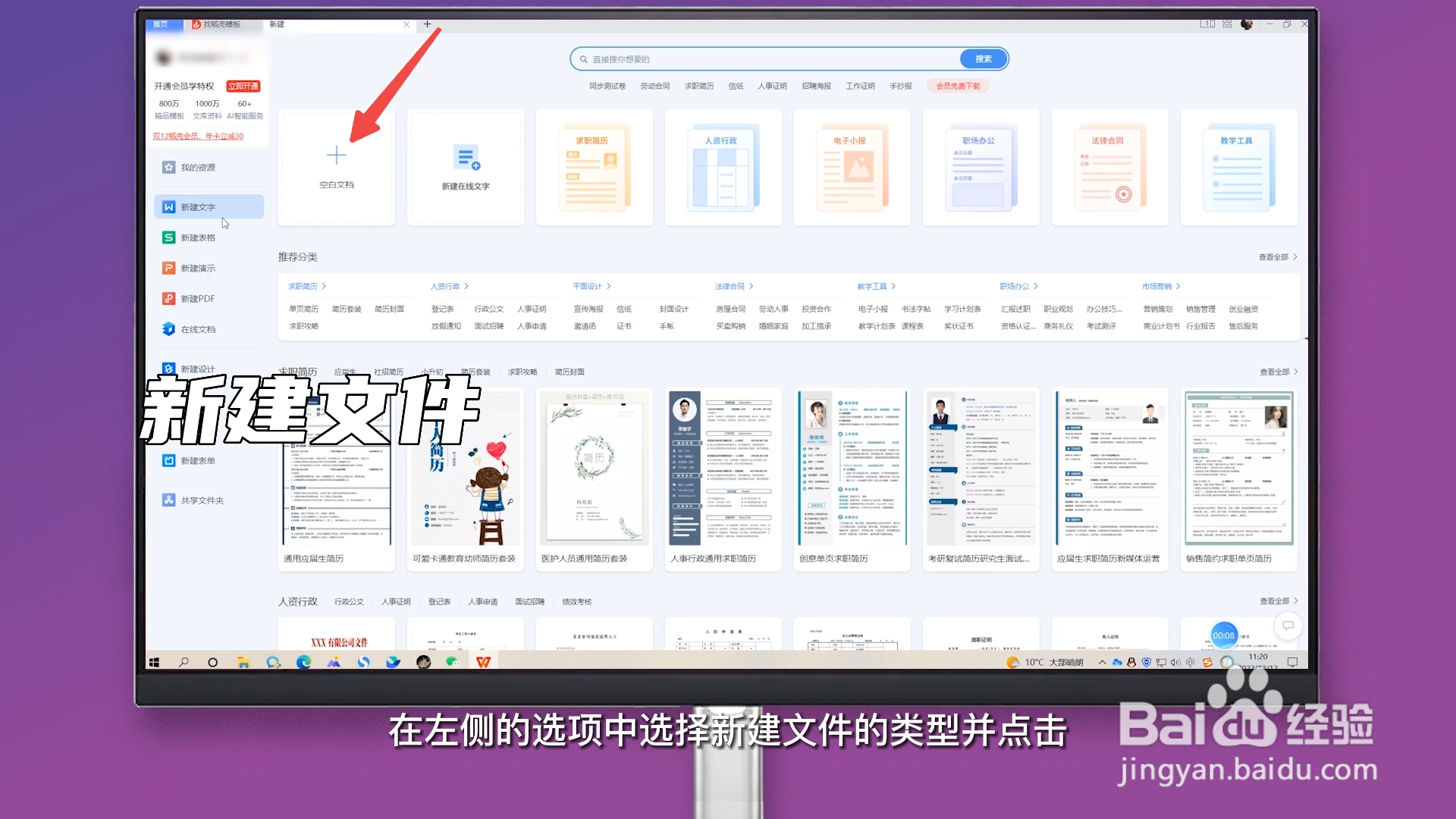Switch to 找稻壳模板 tab
The image size is (1456, 819).
point(221,24)
